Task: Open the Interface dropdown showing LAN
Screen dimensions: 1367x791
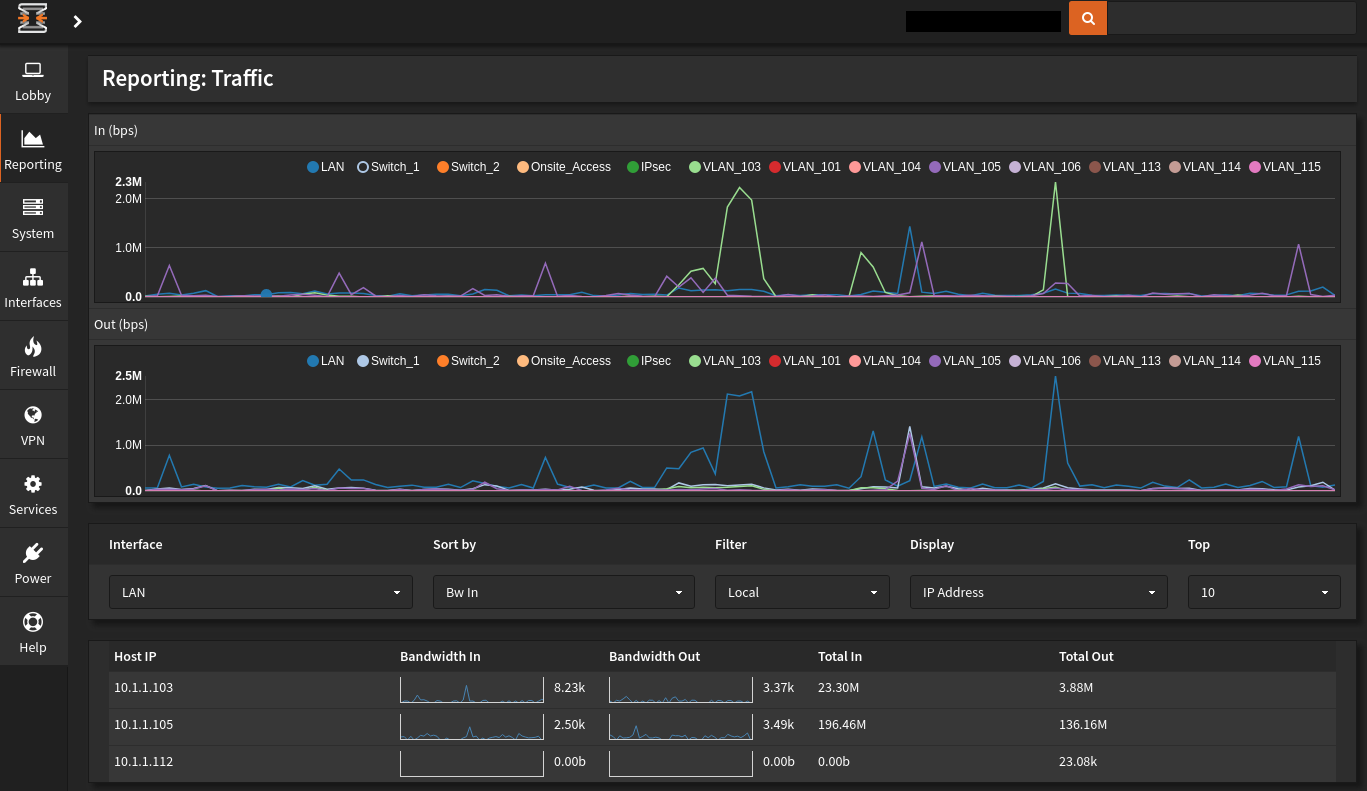Action: [260, 592]
